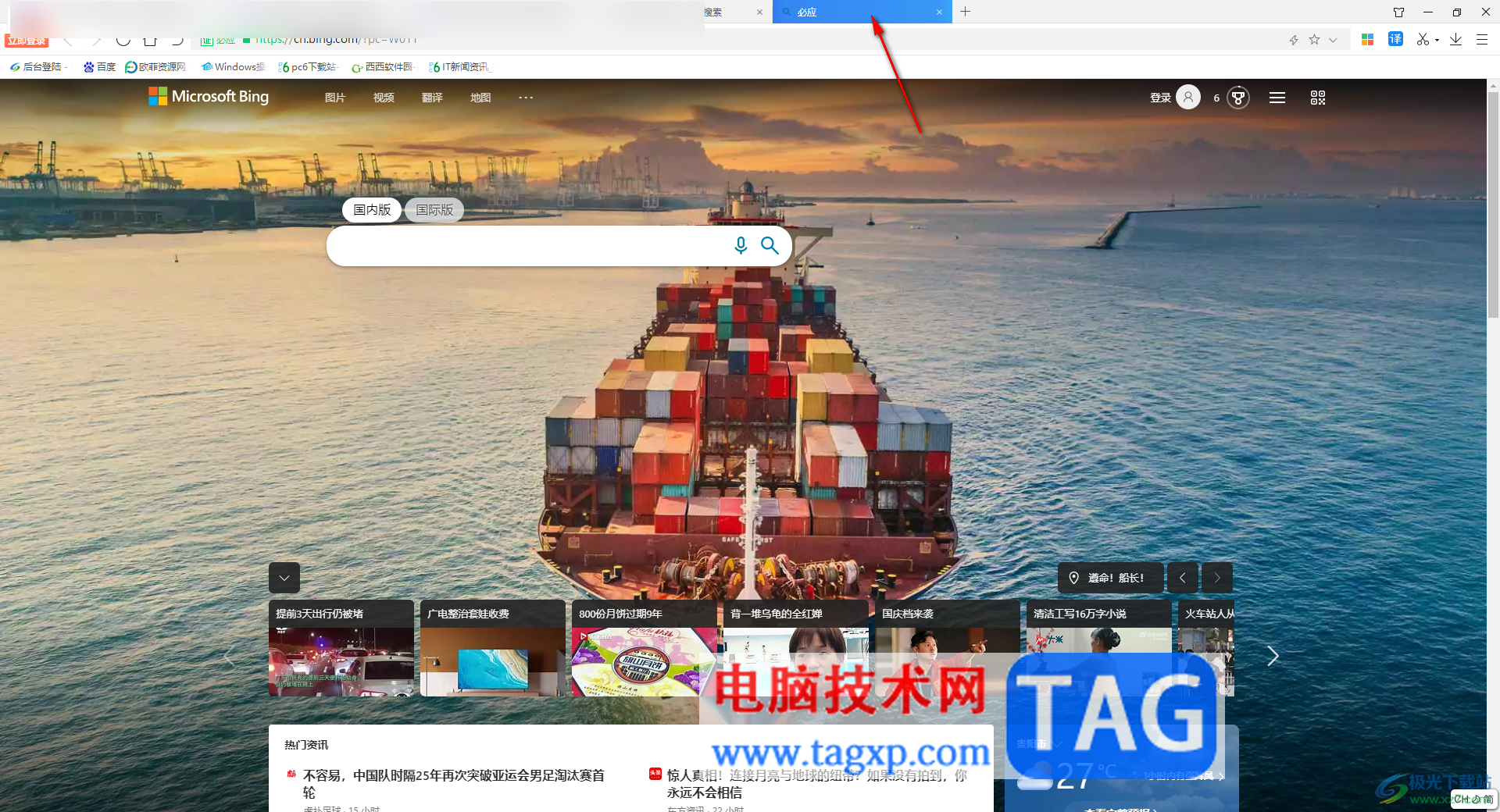Click the user avatar login icon
The height and width of the screenshot is (812, 1500).
[x=1188, y=97]
